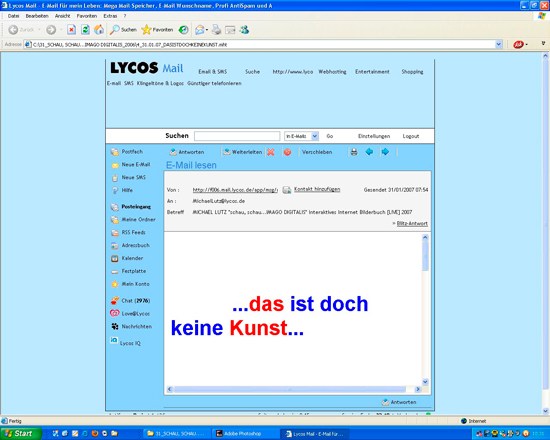This screenshot has width=550, height=440.
Task: Open Favoriten star in browser toolbar
Action: (157, 30)
